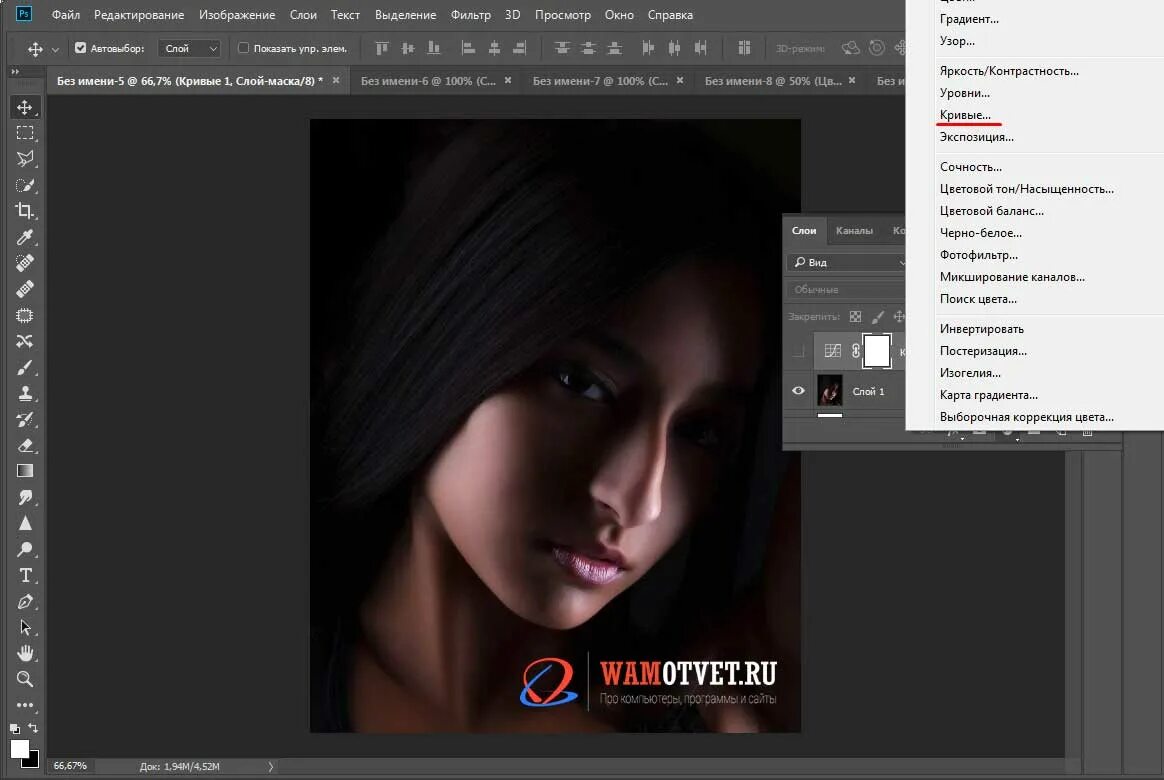
Task: Expand the Вид layer filter dropdown
Action: coord(846,262)
